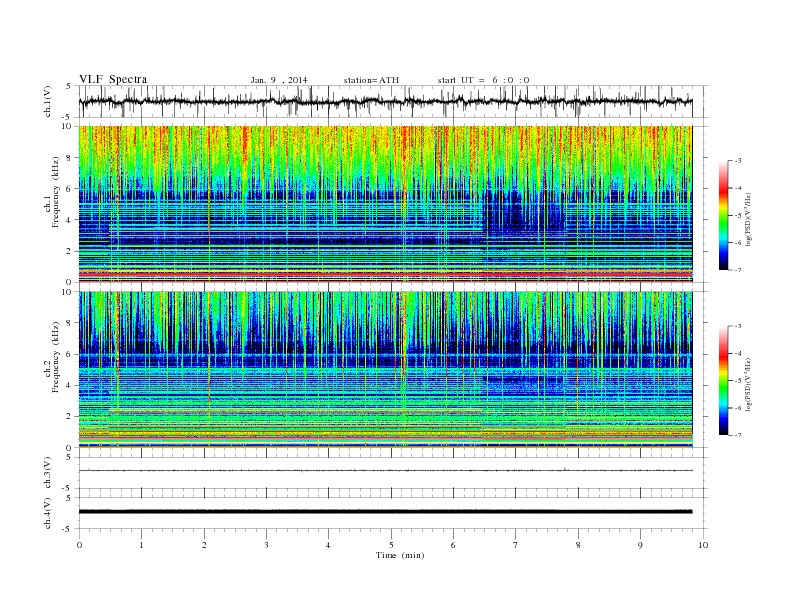Viewport: 792px width, 612px height.
Task: Click the "start UT = 6 :0 :0" text
Action: [x=483, y=80]
